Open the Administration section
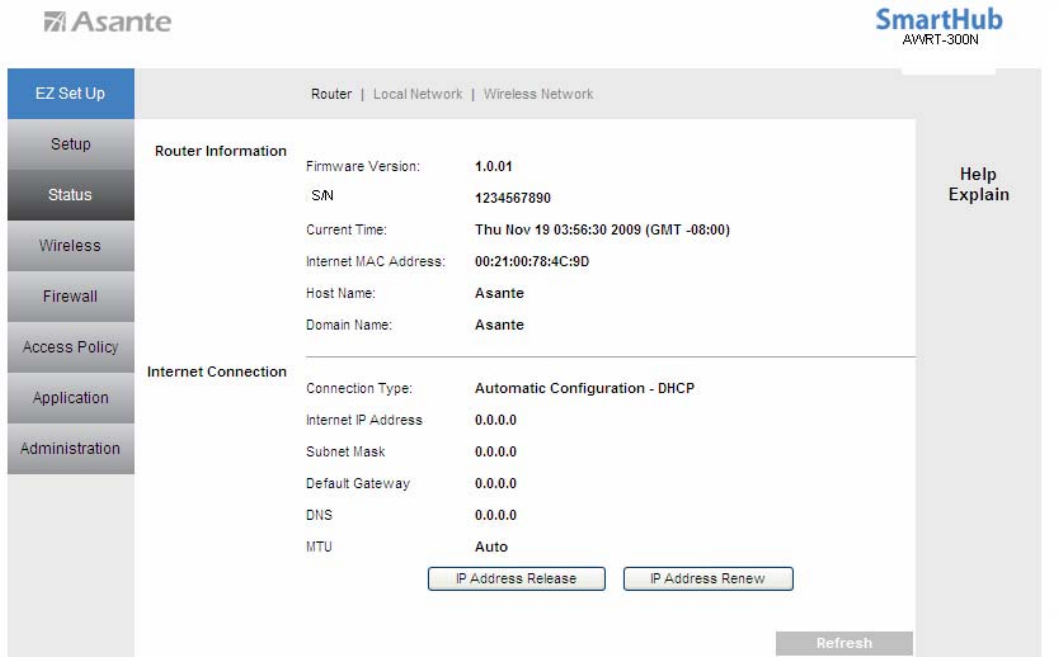 pyautogui.click(x=71, y=448)
